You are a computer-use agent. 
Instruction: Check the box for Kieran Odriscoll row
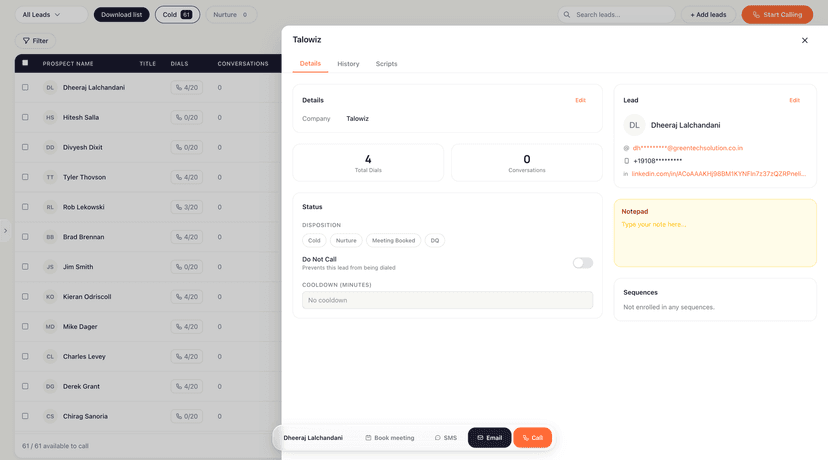click(x=25, y=297)
